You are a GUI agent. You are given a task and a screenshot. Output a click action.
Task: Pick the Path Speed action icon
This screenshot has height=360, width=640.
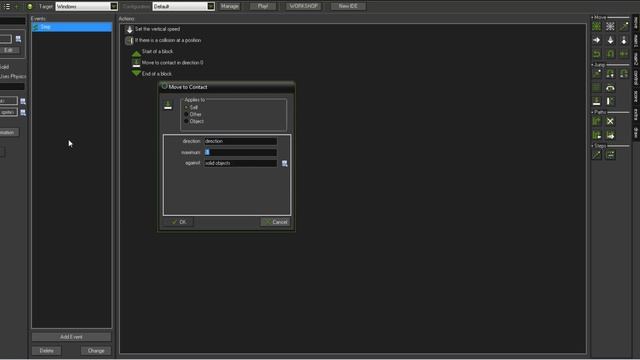tap(610, 135)
